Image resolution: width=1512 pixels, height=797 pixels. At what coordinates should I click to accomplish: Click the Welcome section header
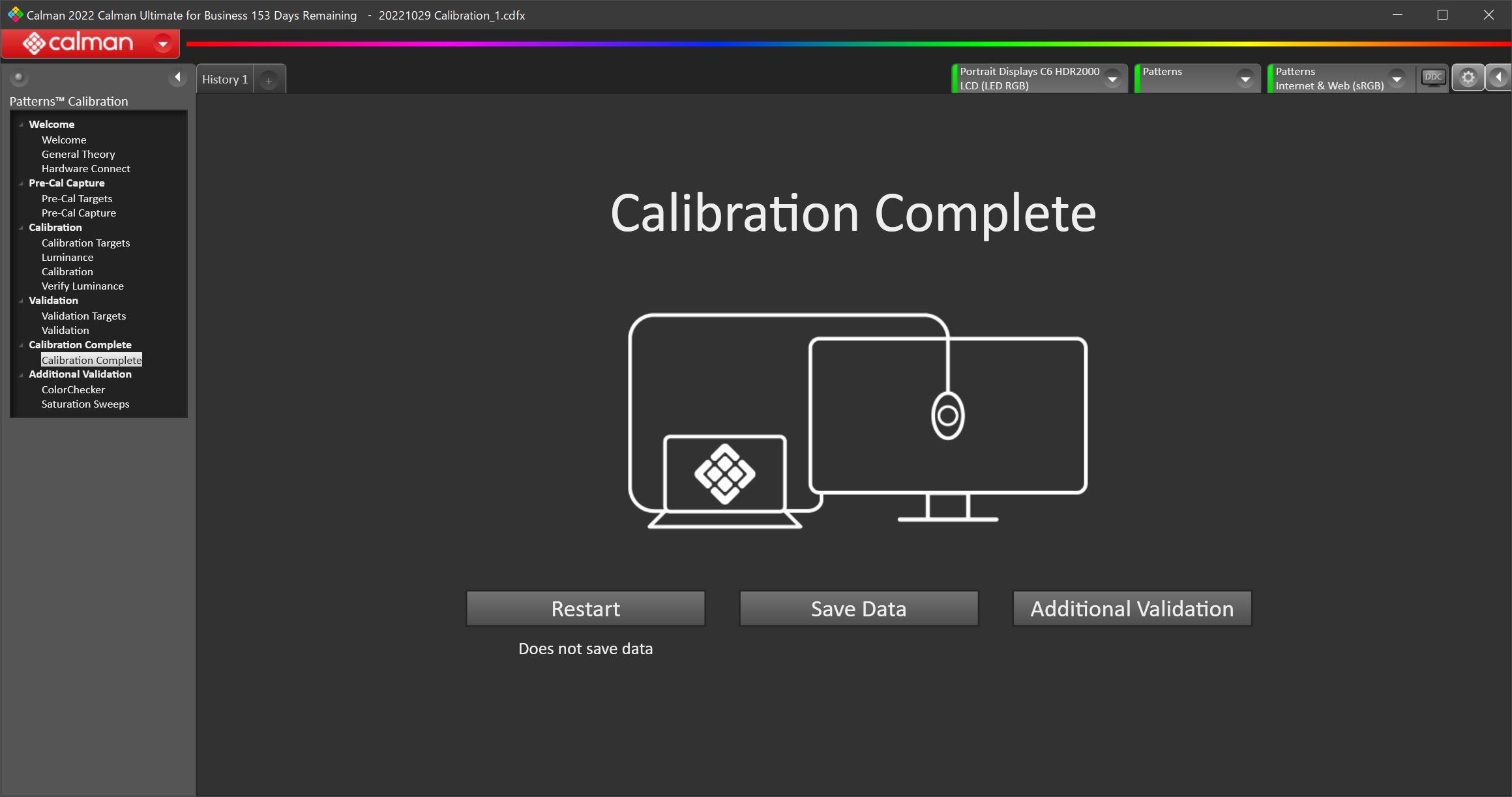[52, 124]
